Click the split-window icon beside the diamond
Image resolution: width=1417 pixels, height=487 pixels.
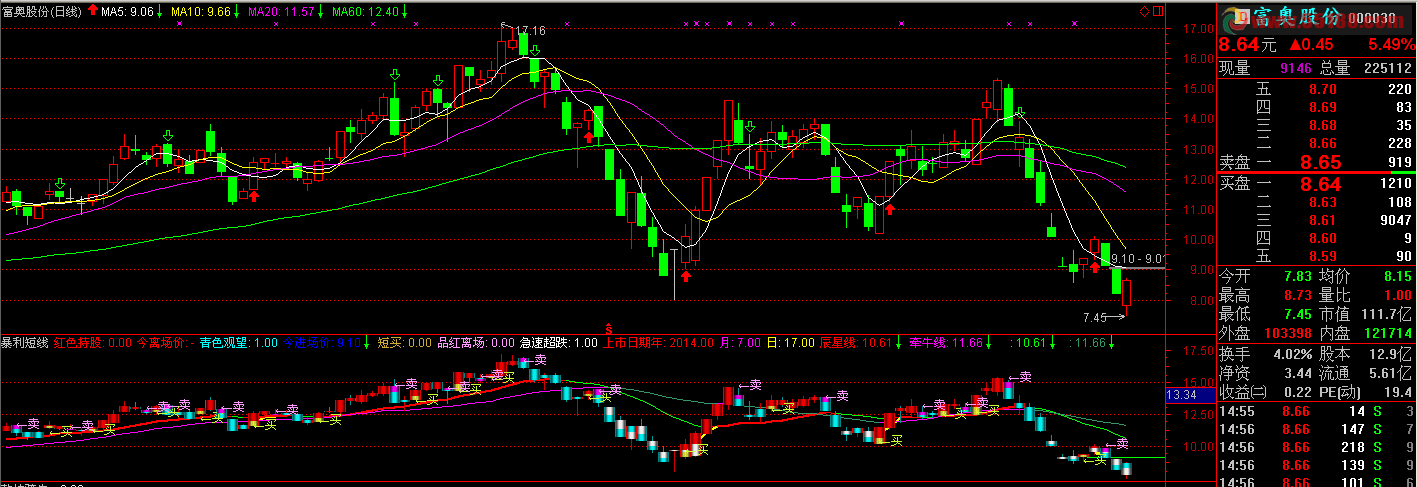point(1157,10)
